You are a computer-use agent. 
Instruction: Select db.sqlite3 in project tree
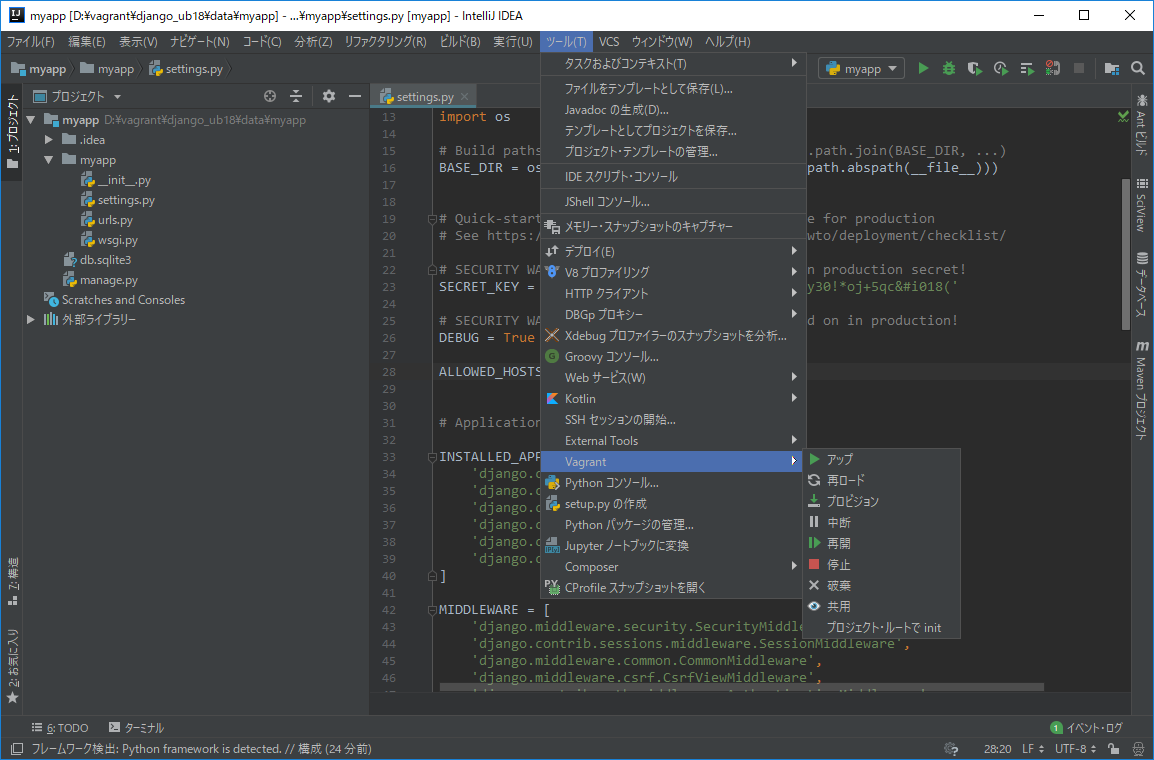[97, 260]
